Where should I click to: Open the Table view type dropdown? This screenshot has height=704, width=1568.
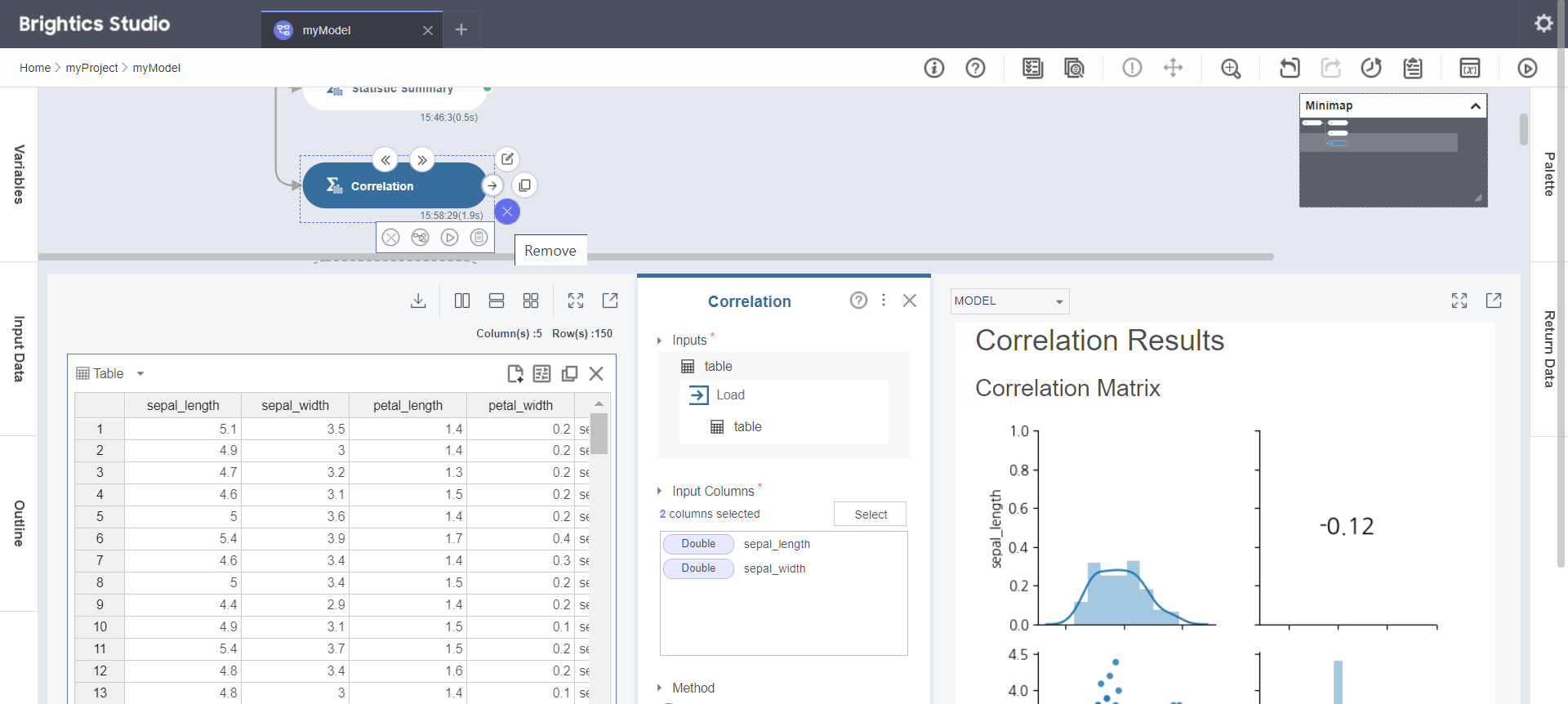pyautogui.click(x=140, y=373)
